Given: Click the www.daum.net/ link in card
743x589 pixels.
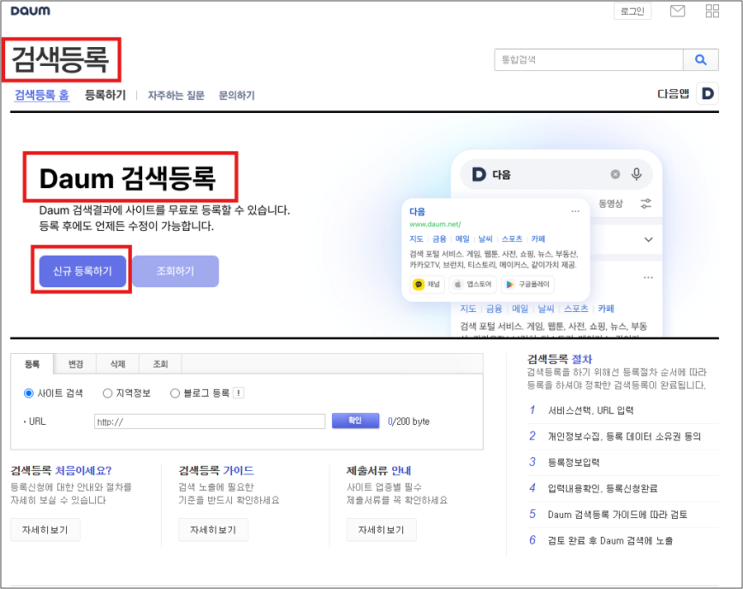Looking at the screenshot, I should tap(435, 224).
